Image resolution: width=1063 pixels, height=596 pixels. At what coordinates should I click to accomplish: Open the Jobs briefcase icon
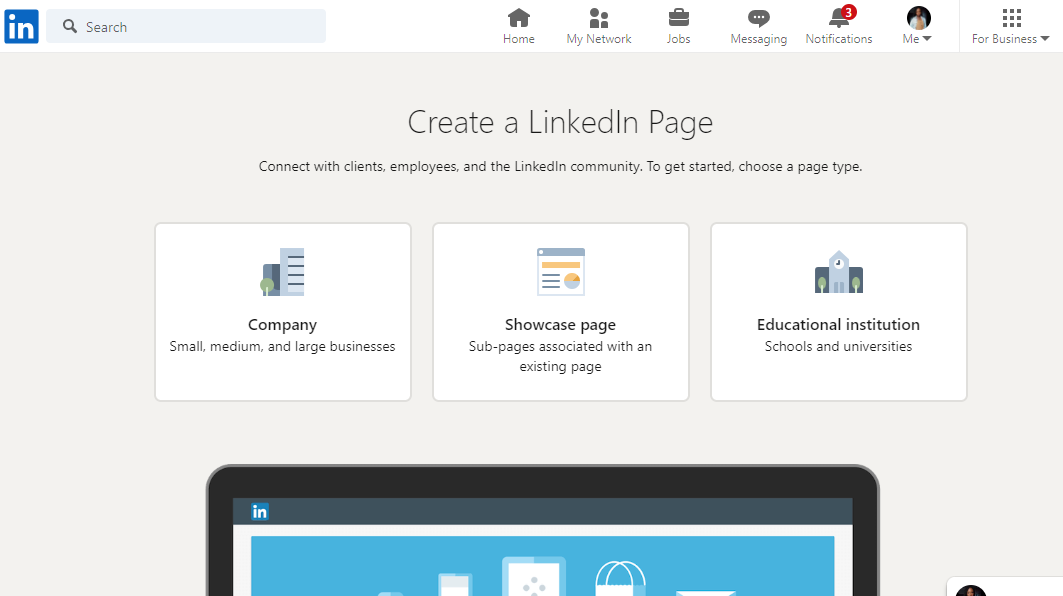[x=678, y=18]
